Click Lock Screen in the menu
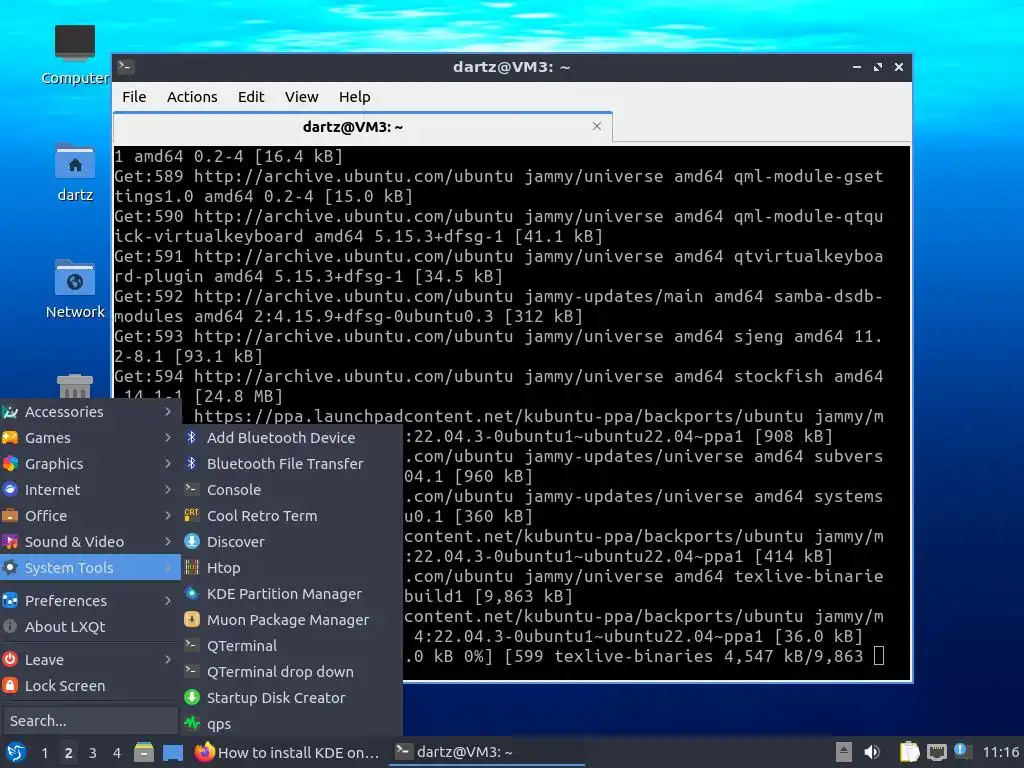 click(x=89, y=686)
